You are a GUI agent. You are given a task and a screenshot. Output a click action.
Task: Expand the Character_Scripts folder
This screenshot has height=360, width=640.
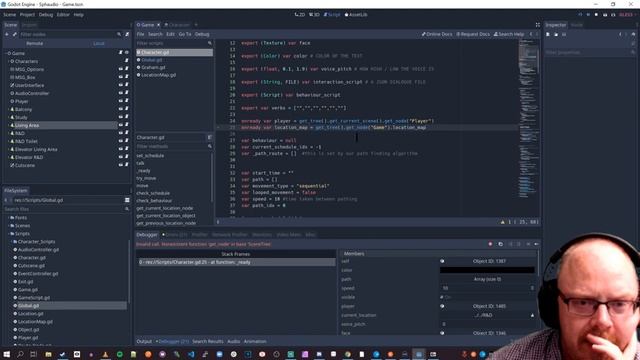point(12,242)
